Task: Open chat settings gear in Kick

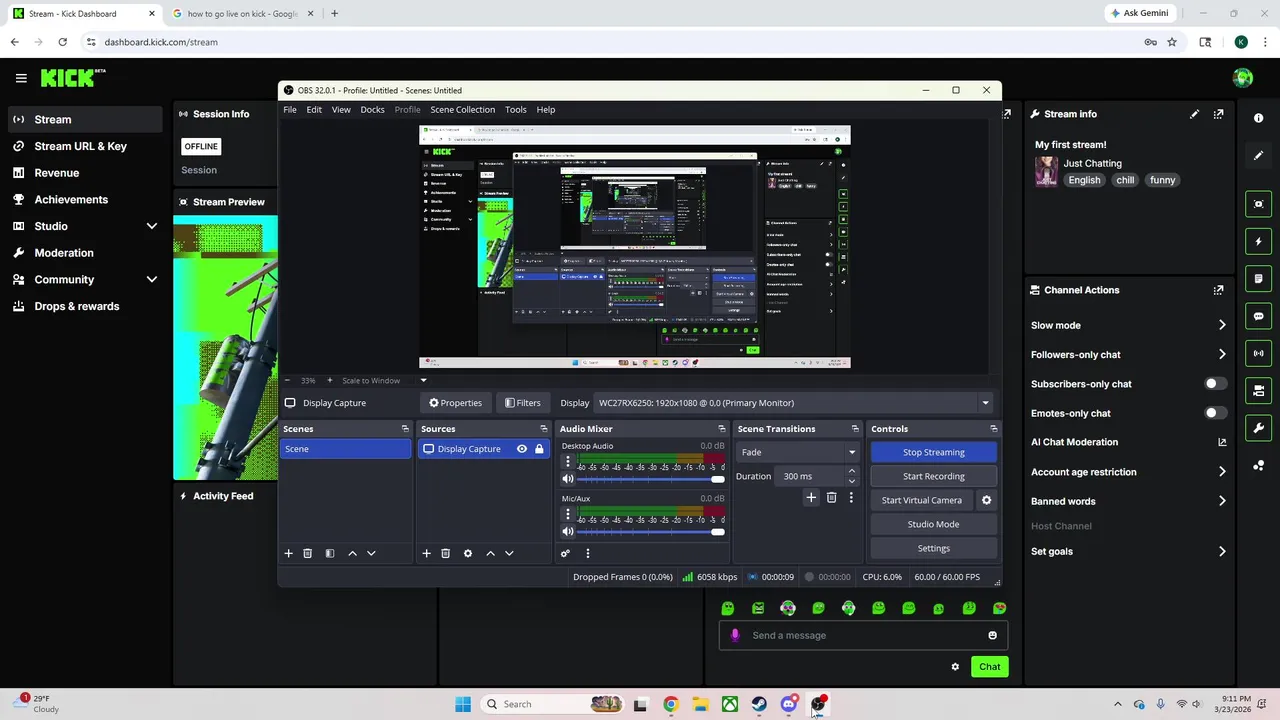Action: click(955, 667)
